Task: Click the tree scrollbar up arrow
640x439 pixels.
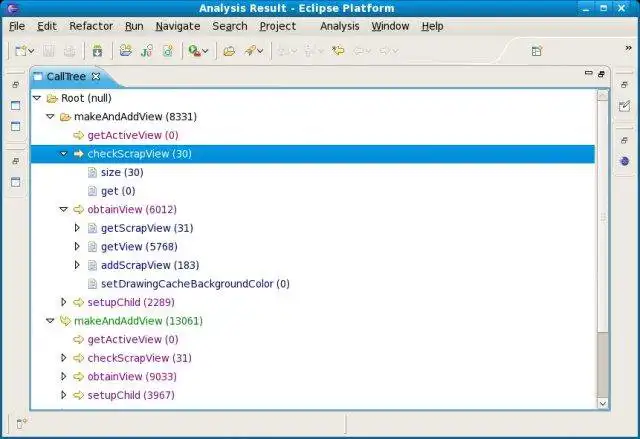Action: (x=602, y=95)
